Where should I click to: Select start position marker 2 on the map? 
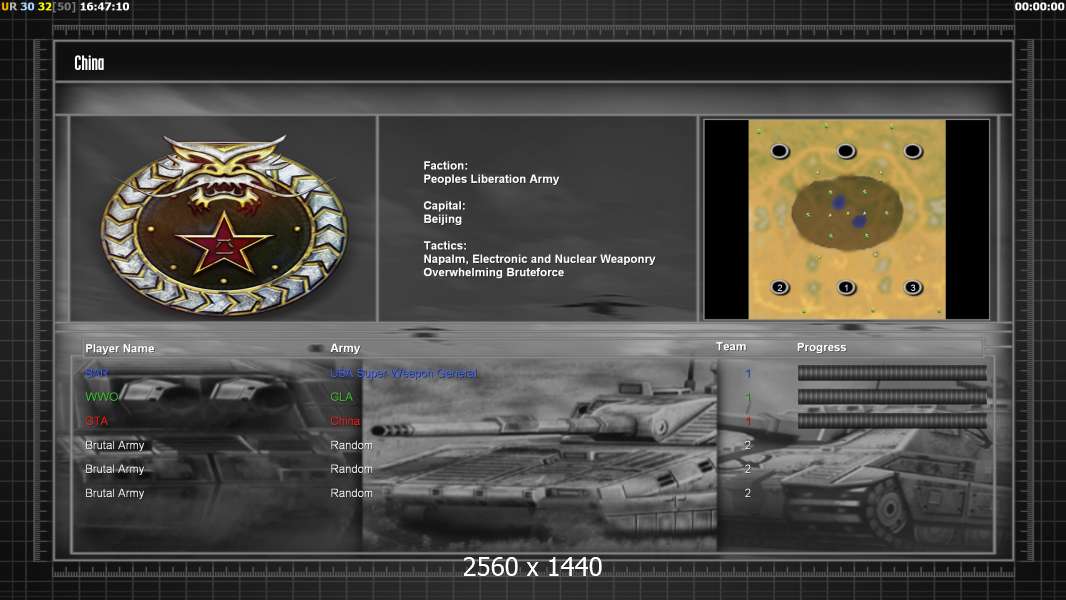[x=780, y=287]
